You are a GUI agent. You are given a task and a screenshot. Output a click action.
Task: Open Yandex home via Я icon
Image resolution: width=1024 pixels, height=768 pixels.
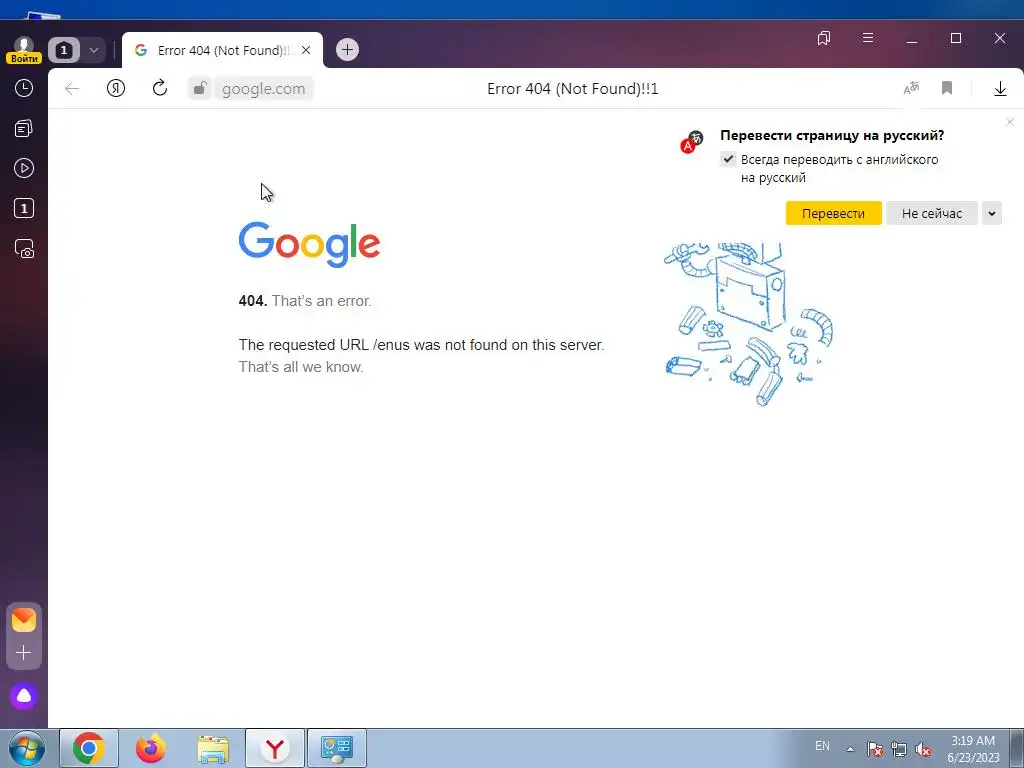[116, 88]
